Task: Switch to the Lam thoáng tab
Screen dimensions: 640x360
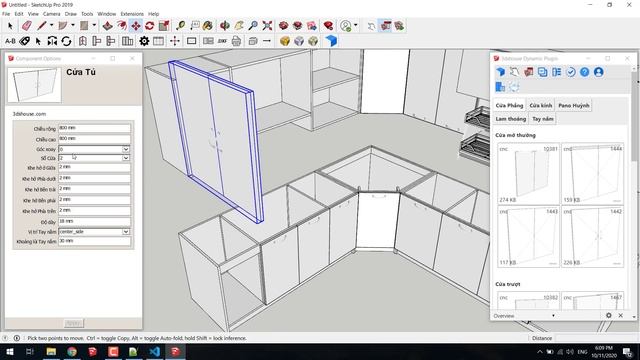Action: coord(511,119)
